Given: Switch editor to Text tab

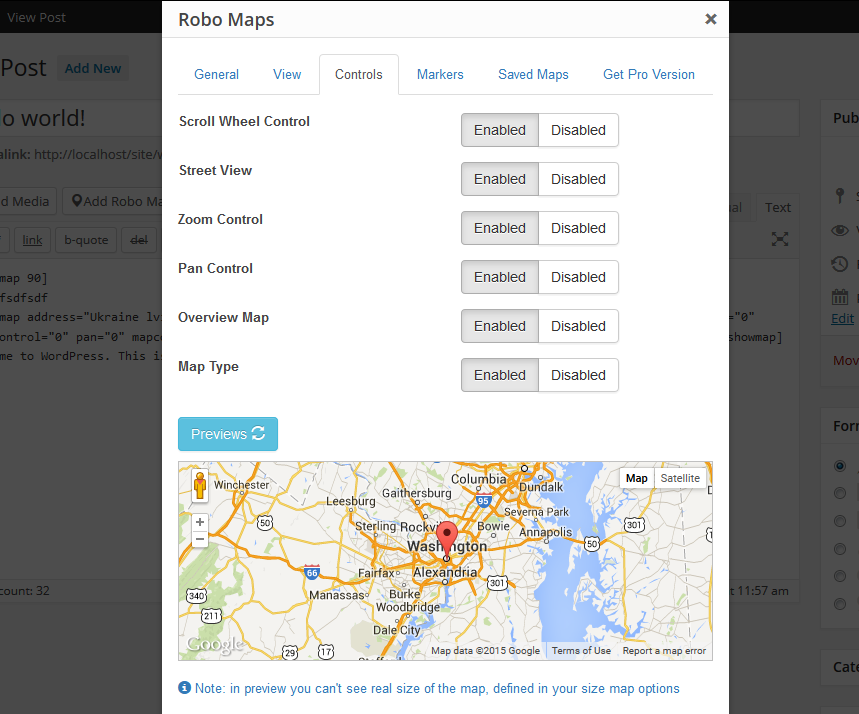Looking at the screenshot, I should [x=778, y=208].
